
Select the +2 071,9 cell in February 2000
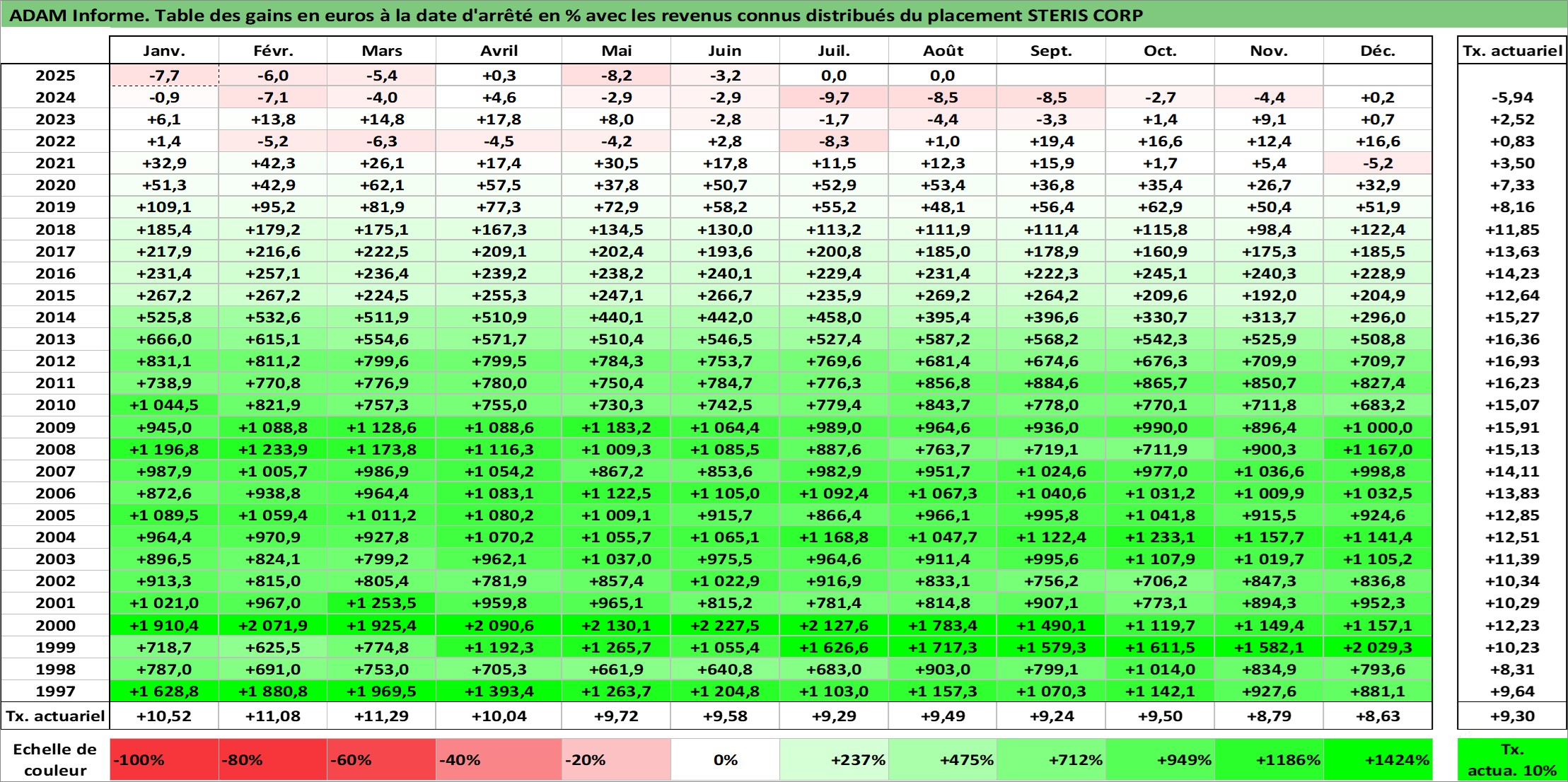pos(273,626)
